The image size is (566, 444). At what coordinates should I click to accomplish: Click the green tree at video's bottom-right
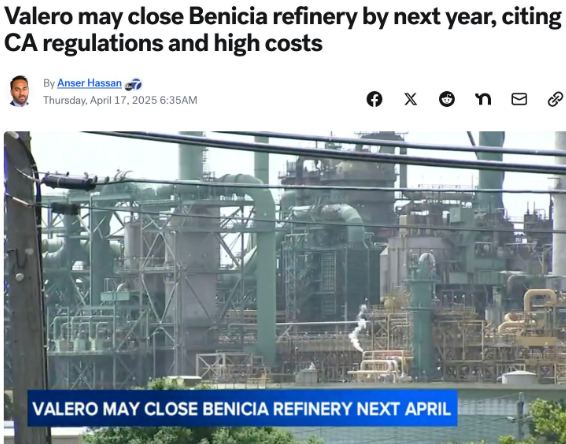point(548,421)
